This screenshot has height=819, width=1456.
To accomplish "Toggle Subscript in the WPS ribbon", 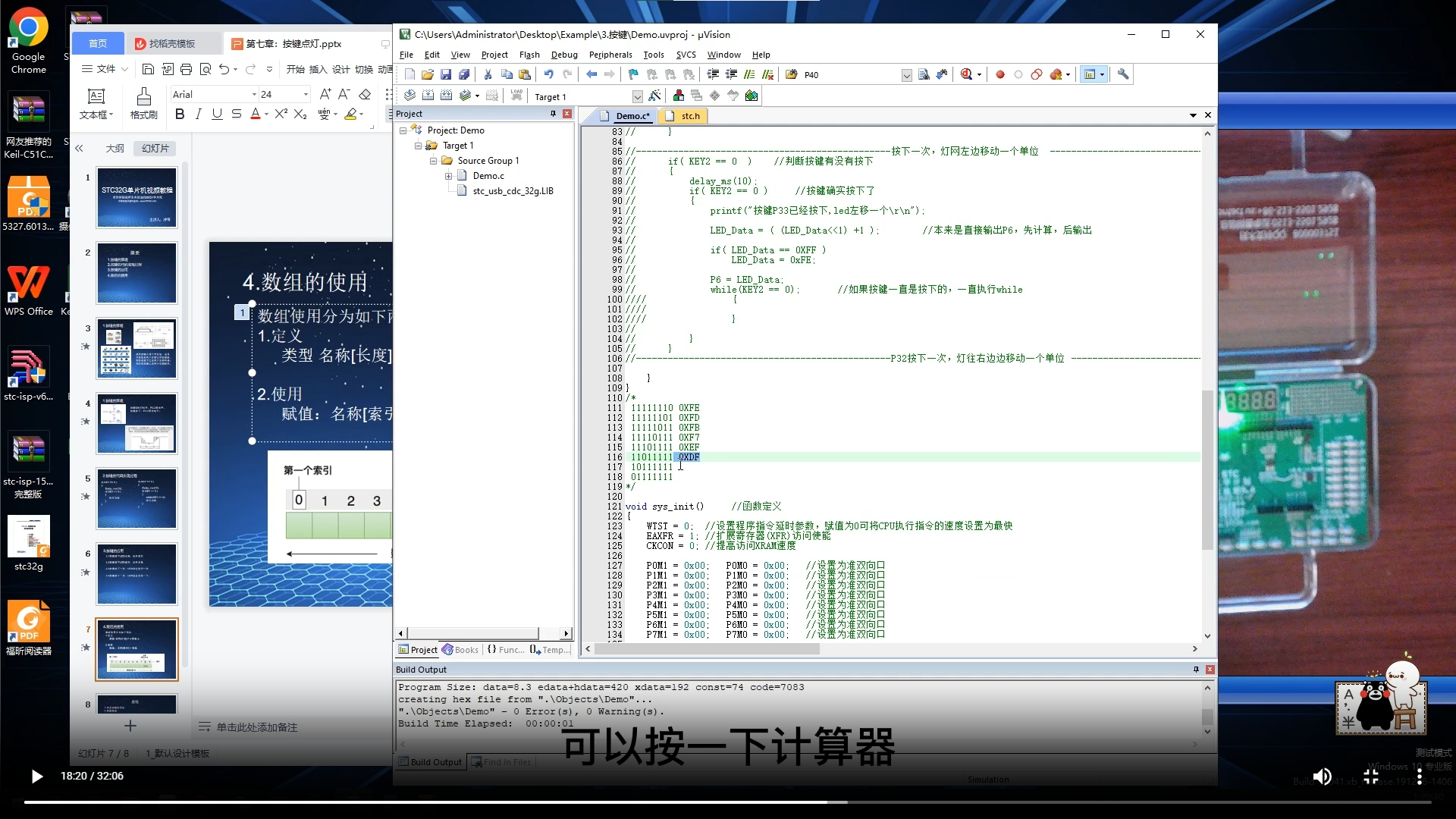I will tap(300, 114).
